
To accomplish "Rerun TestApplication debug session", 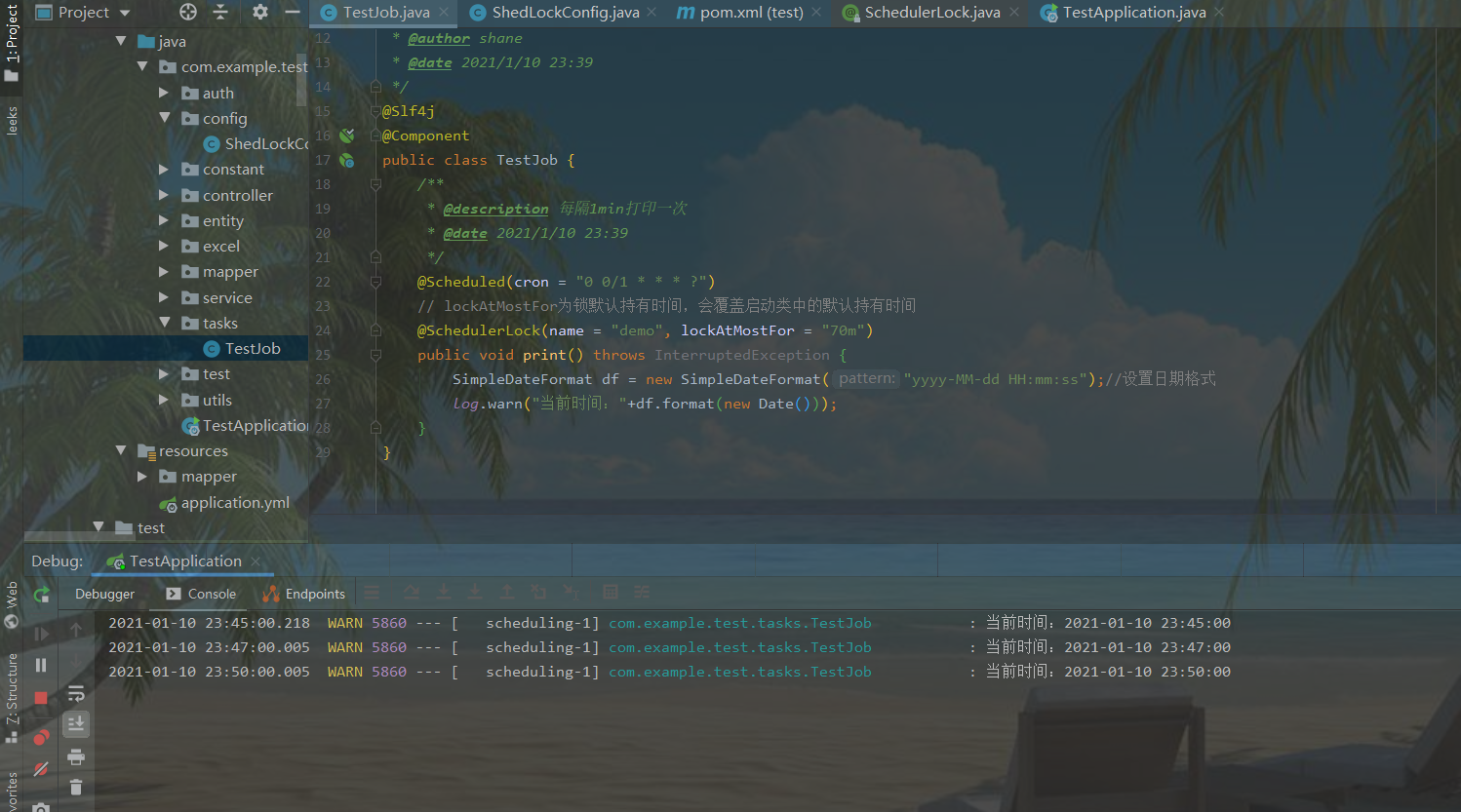I will [x=41, y=595].
